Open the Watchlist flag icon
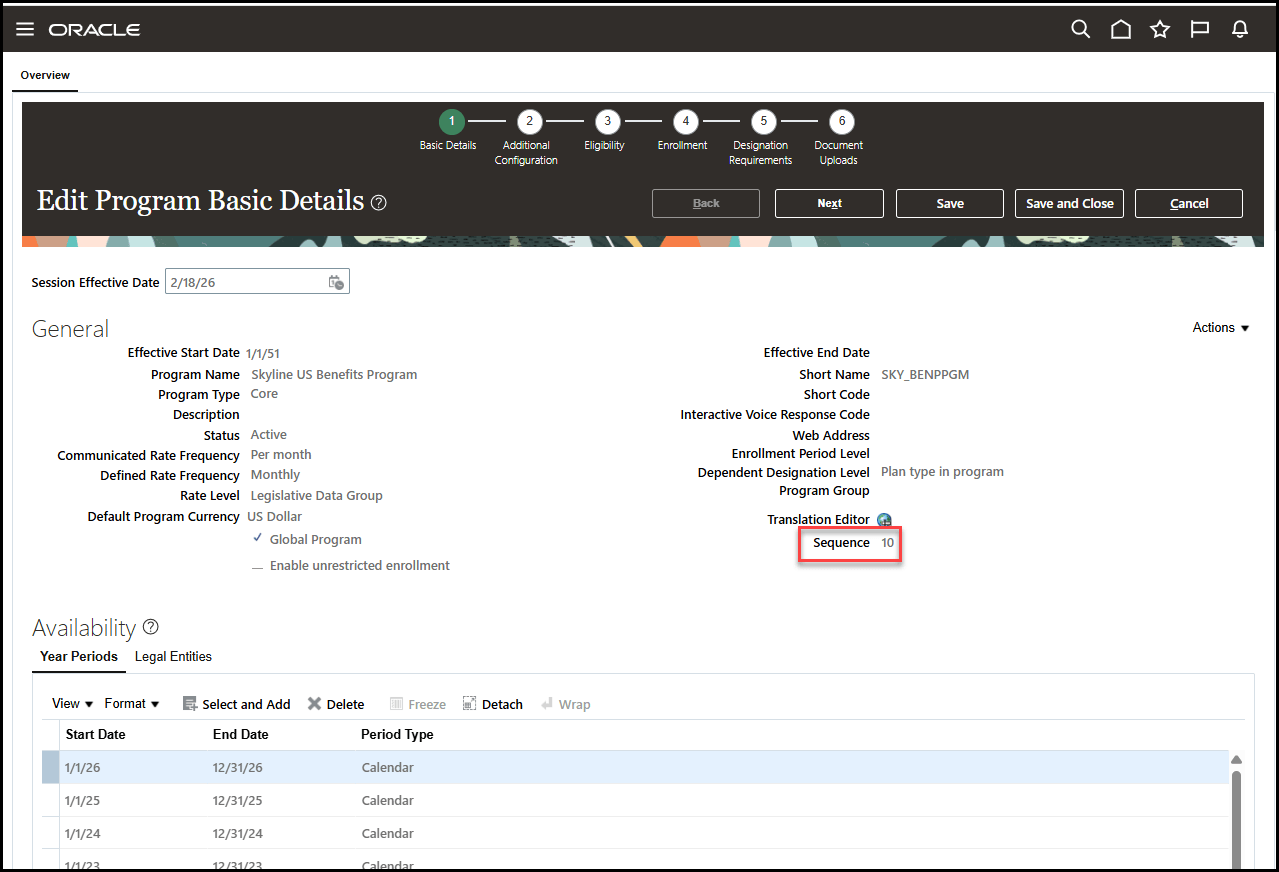The height and width of the screenshot is (872, 1279). click(x=1200, y=29)
